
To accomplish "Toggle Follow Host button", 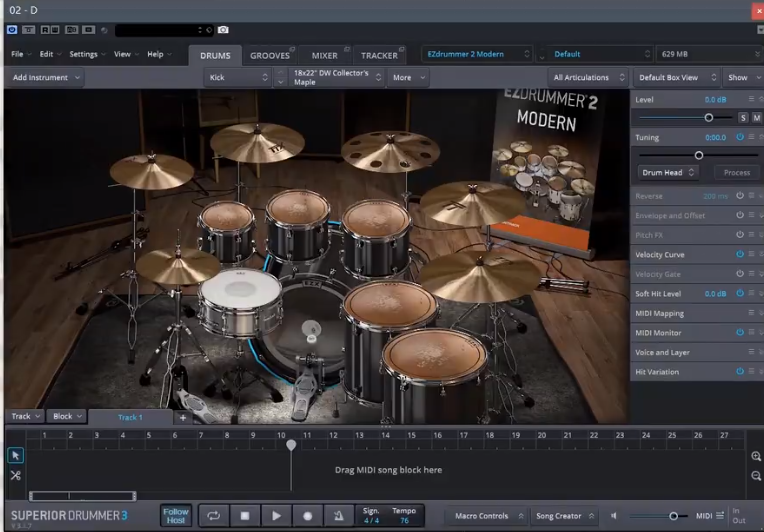I will (175, 515).
